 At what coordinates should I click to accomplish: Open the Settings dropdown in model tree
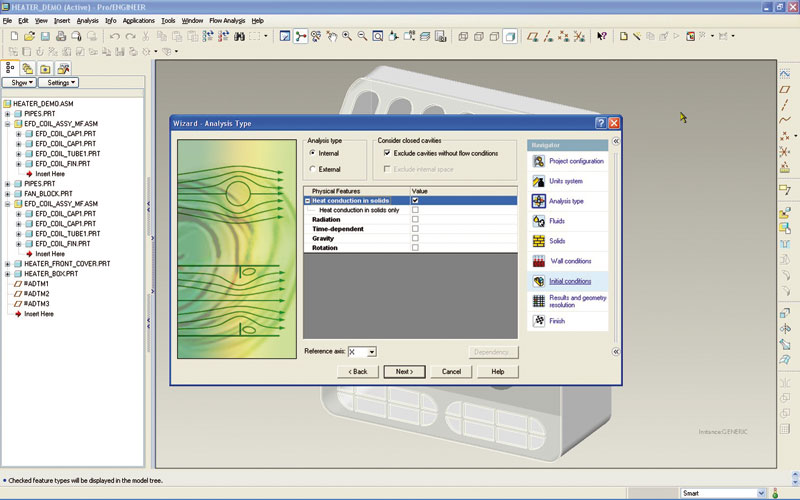58,83
